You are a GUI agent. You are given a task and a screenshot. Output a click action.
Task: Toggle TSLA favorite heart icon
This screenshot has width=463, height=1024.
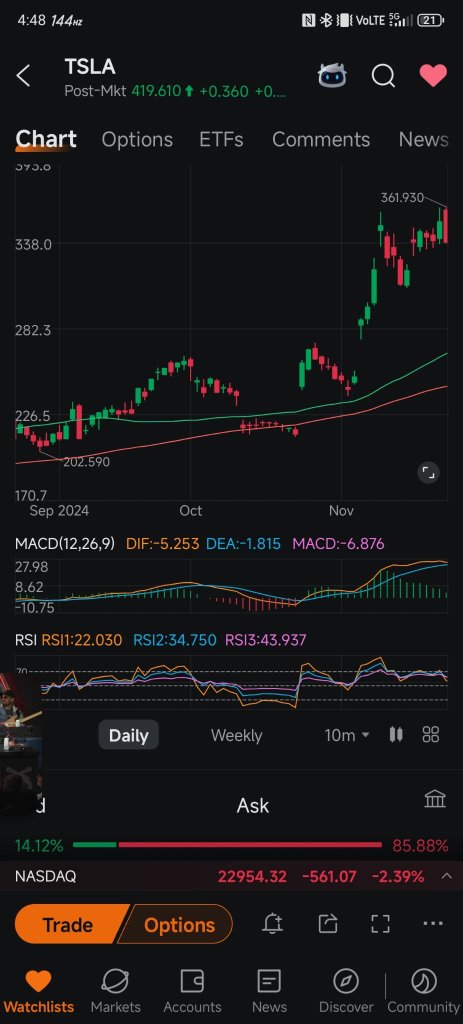433,76
